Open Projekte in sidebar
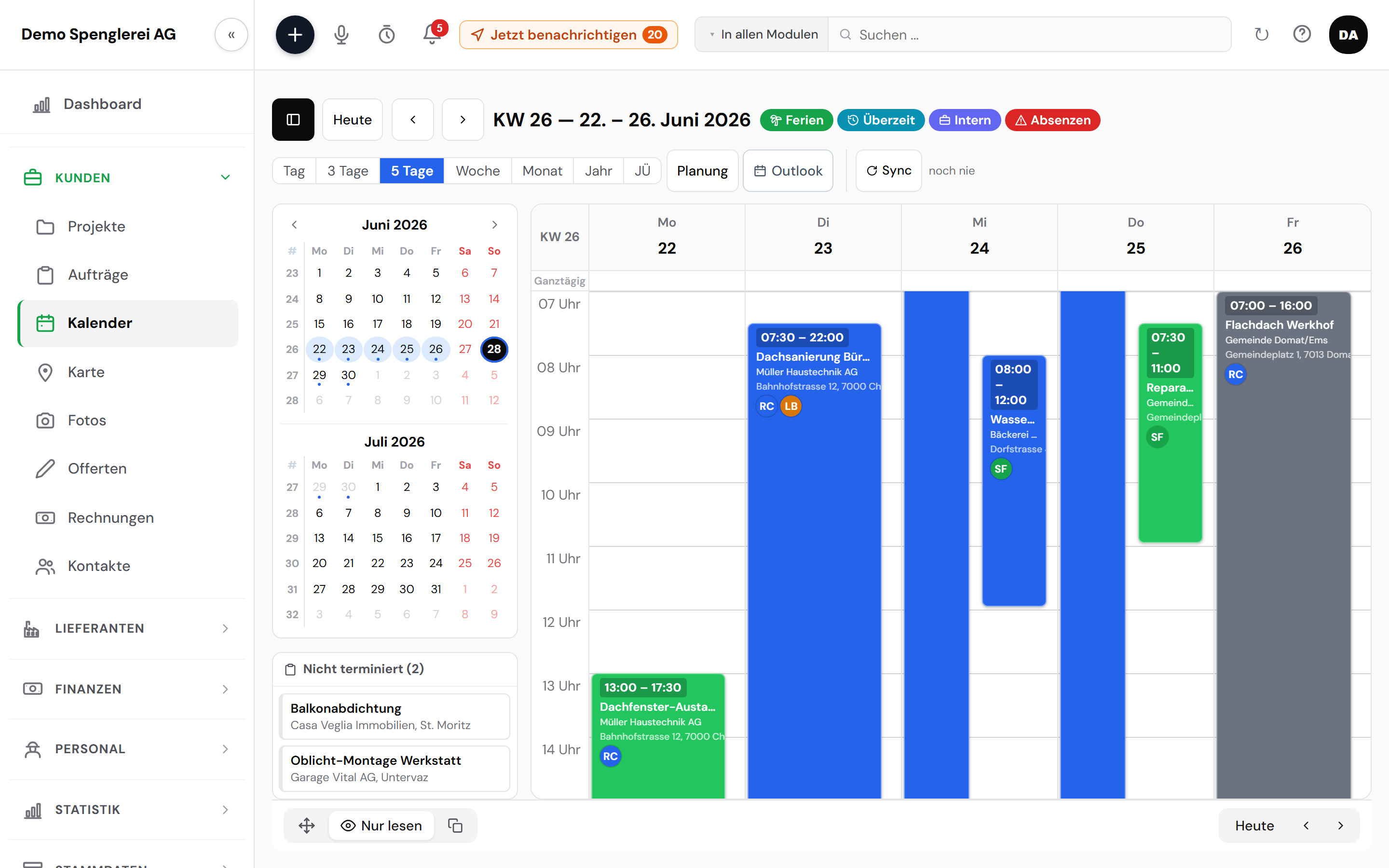This screenshot has width=1389, height=868. click(127, 226)
